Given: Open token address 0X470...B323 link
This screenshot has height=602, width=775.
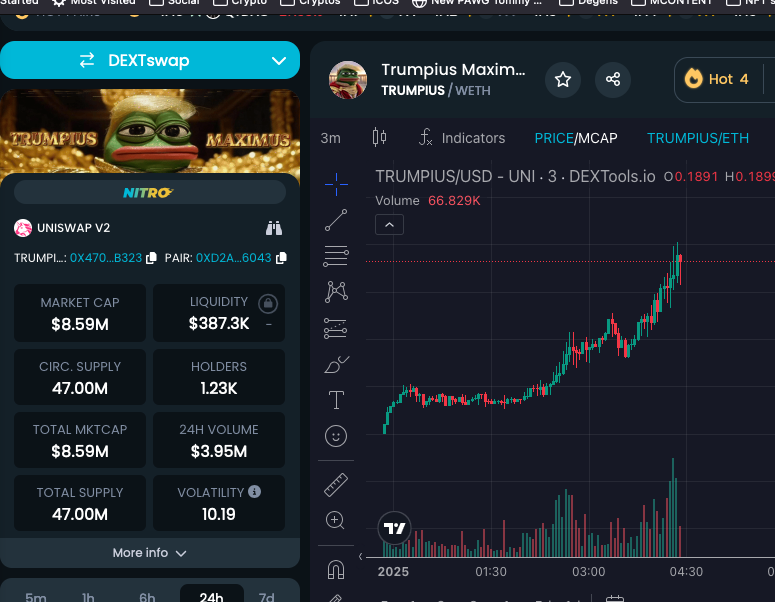Looking at the screenshot, I should tap(106, 258).
